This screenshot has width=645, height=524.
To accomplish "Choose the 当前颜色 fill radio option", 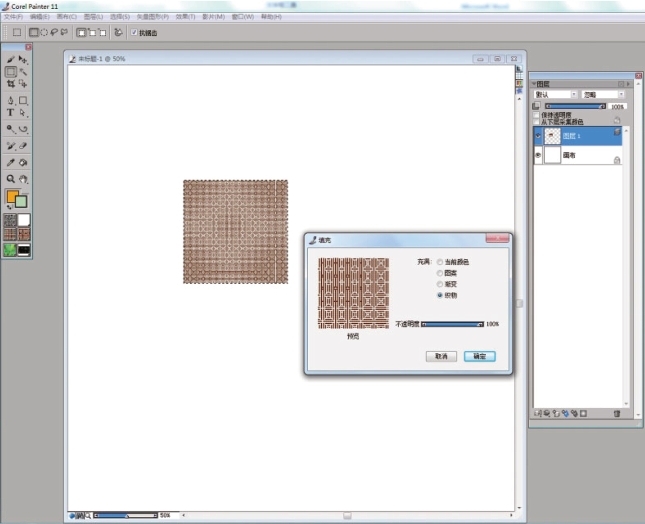I will [439, 261].
